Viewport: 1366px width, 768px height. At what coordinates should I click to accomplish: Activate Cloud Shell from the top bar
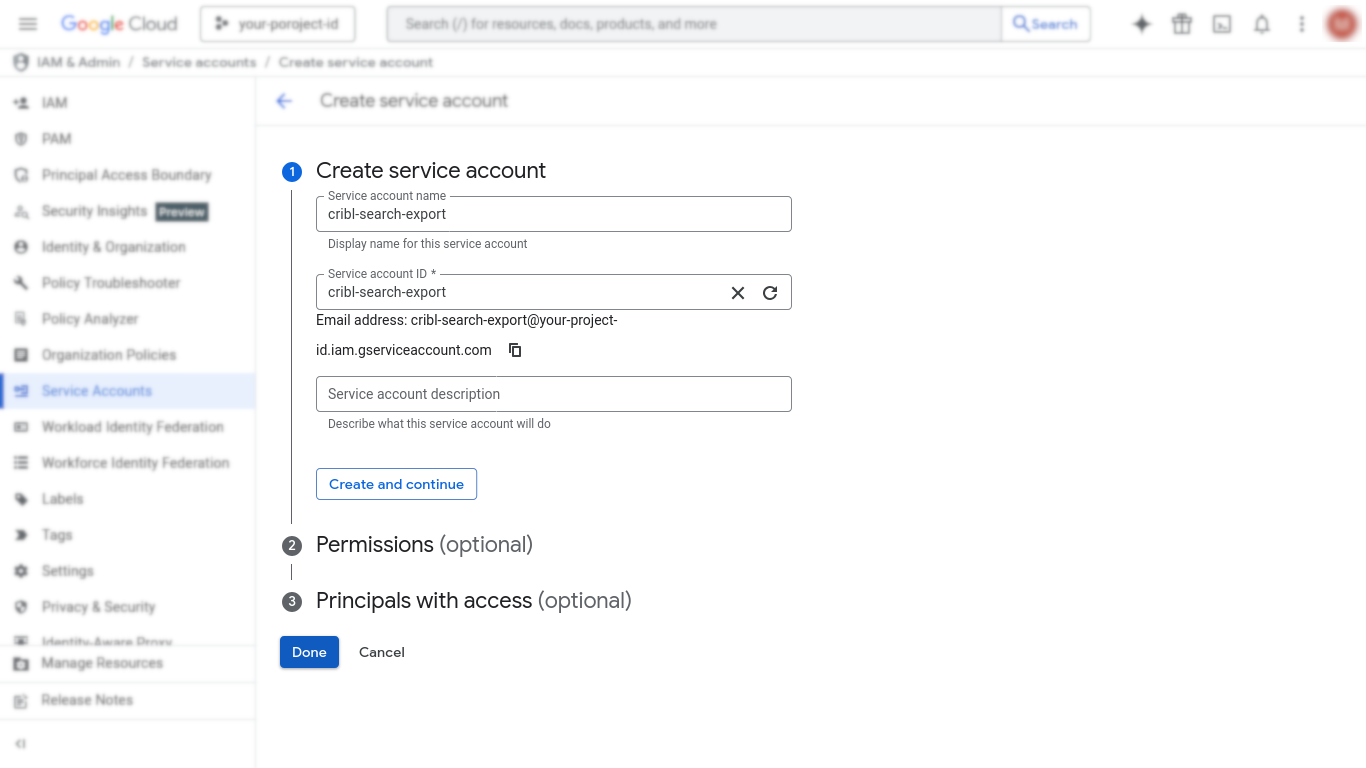click(x=1221, y=23)
